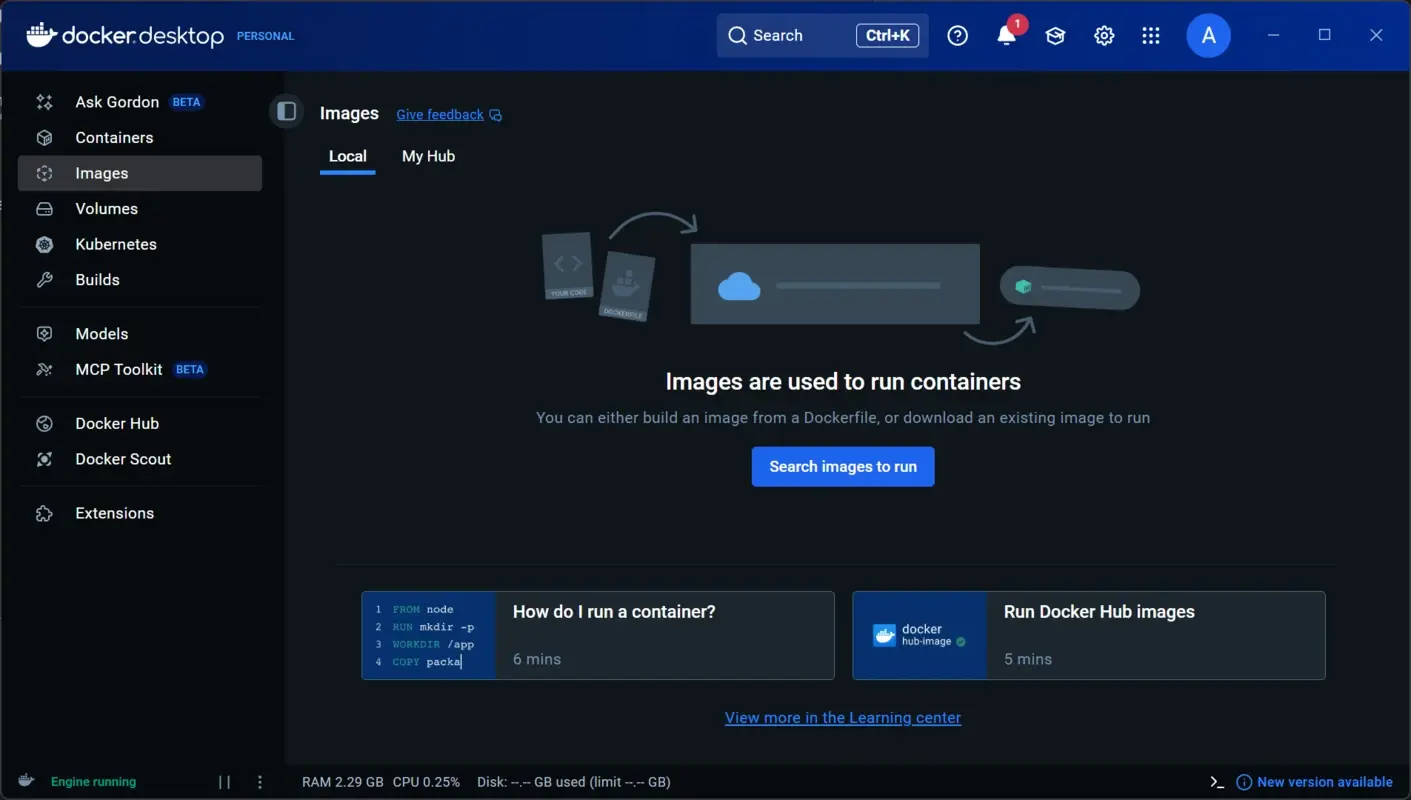The height and width of the screenshot is (800, 1411).
Task: Click into the Search bar
Action: [x=790, y=35]
